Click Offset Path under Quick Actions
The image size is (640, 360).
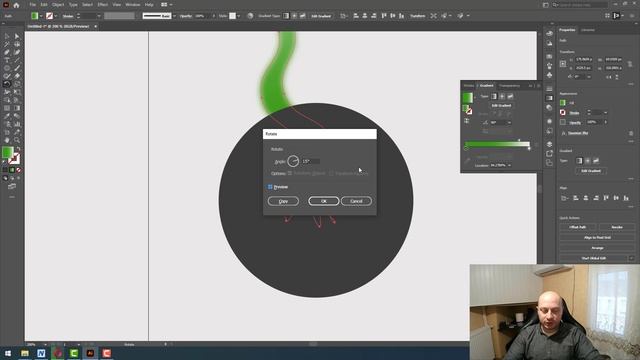[578, 227]
